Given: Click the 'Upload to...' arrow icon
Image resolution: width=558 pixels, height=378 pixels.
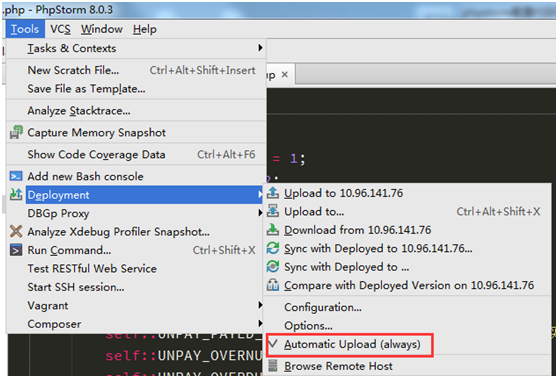Looking at the screenshot, I should point(273,211).
